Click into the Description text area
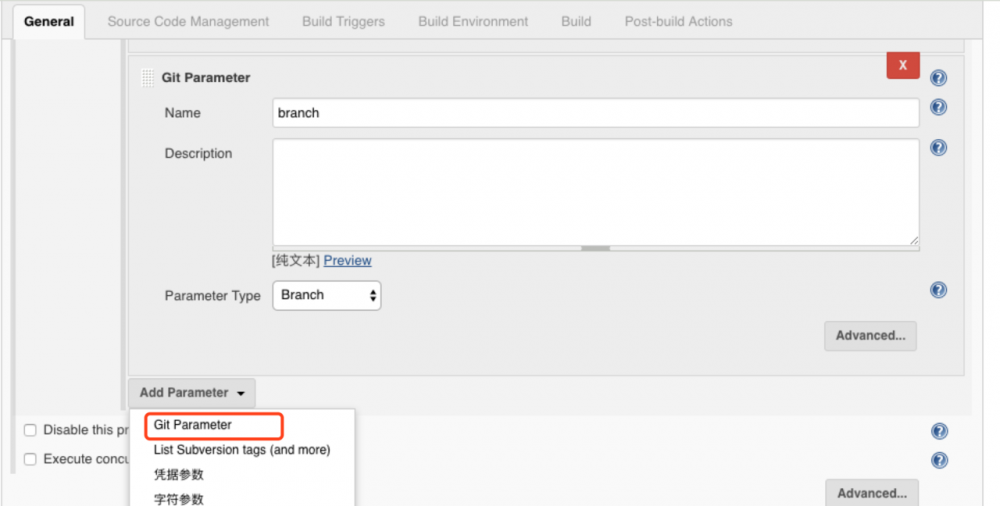This screenshot has height=506, width=1000. coord(596,192)
